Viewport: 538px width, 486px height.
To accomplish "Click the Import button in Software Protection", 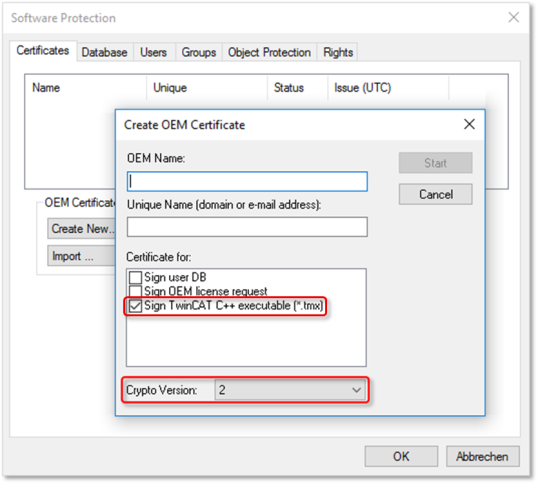I will tap(81, 256).
